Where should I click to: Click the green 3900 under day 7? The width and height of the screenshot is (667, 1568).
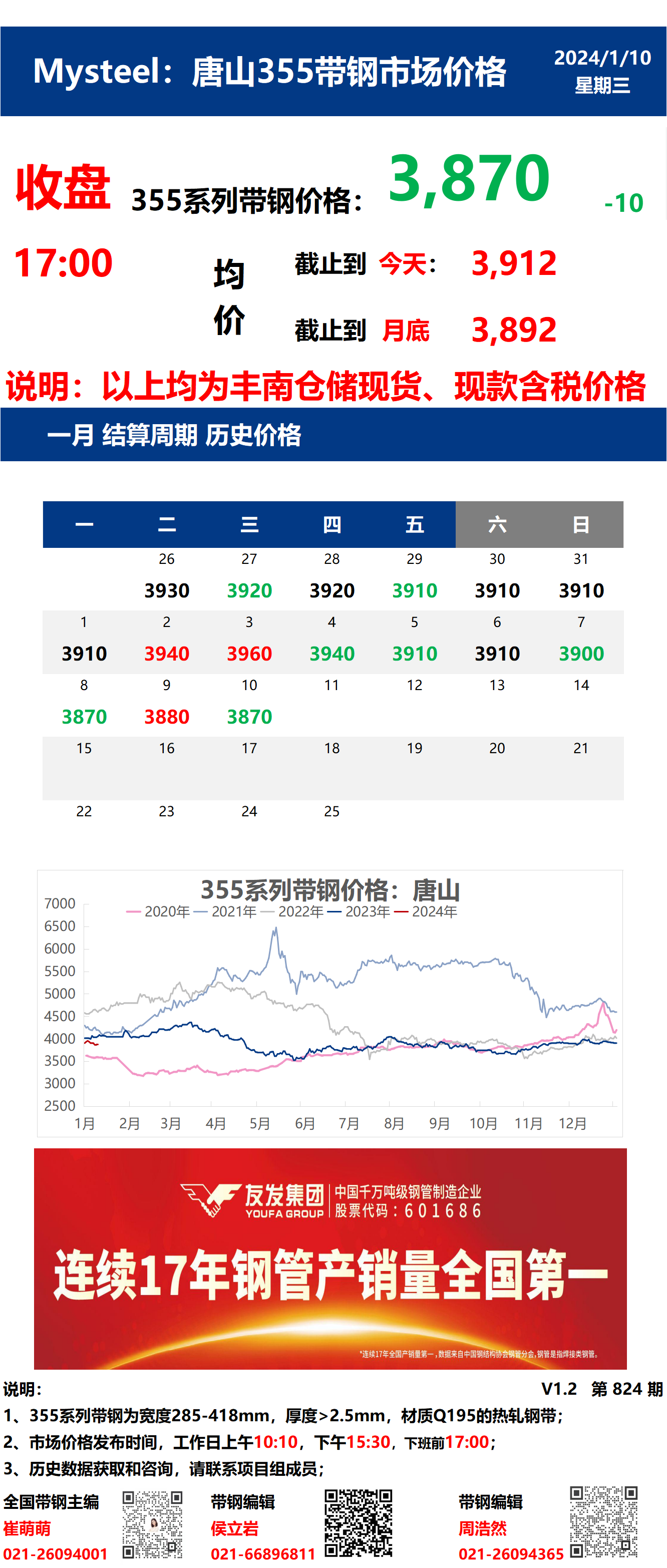coord(581,654)
